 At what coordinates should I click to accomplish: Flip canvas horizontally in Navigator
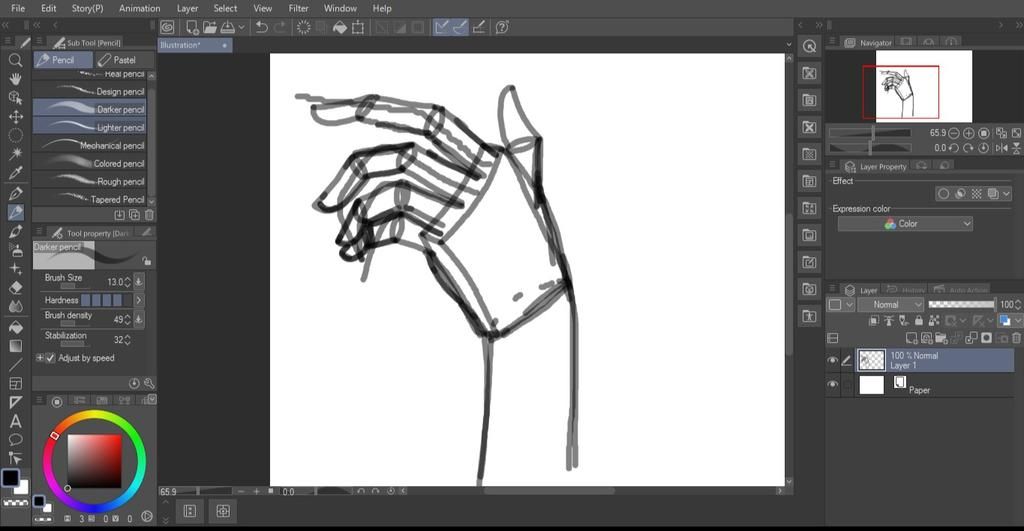pos(1002,148)
